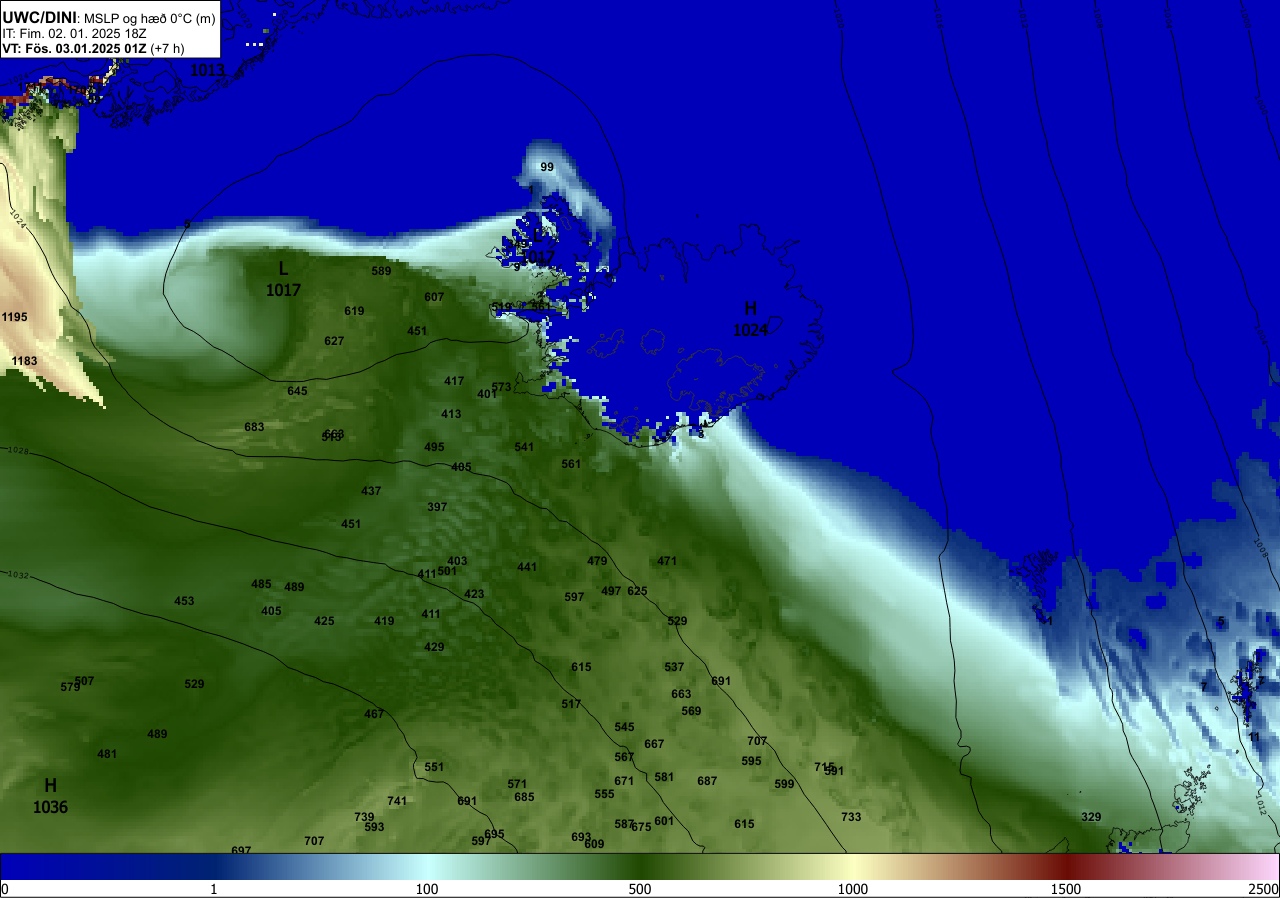Select the 1013 pressure label near the top
This screenshot has width=1280, height=898.
(207, 70)
